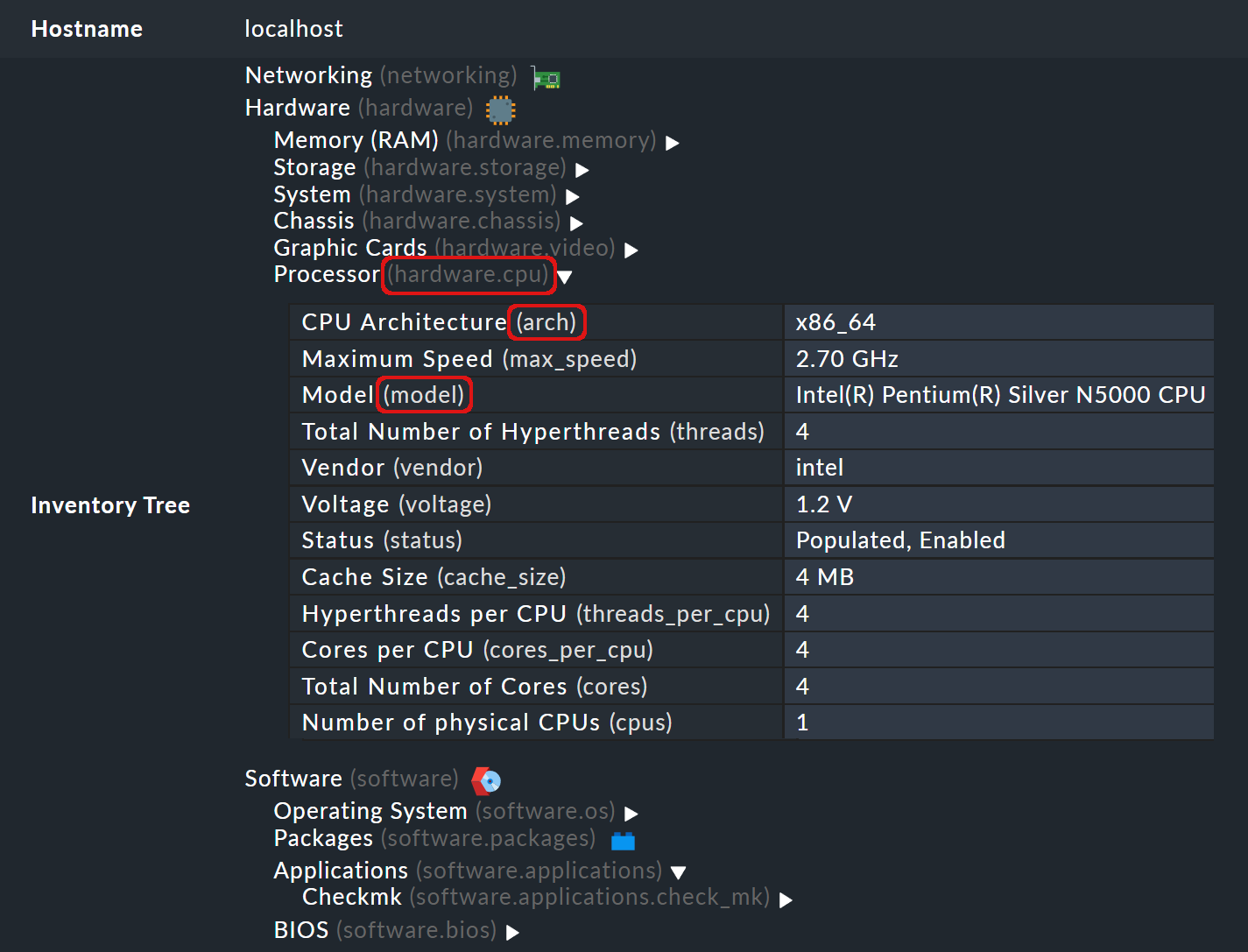Click the software CD icon next to Software
Viewport: 1248px width, 952px height.
point(486,779)
